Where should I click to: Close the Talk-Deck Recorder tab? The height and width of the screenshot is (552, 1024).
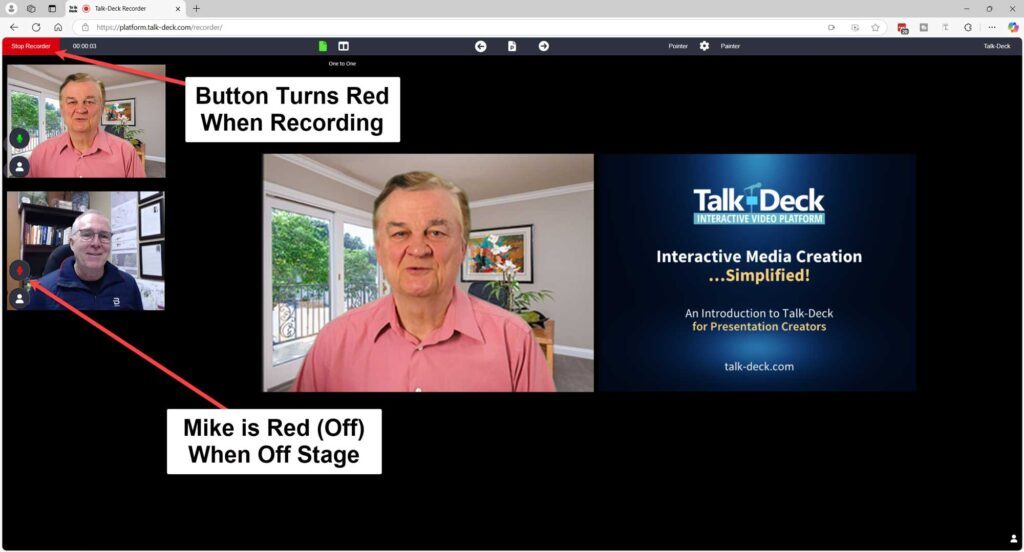178,8
